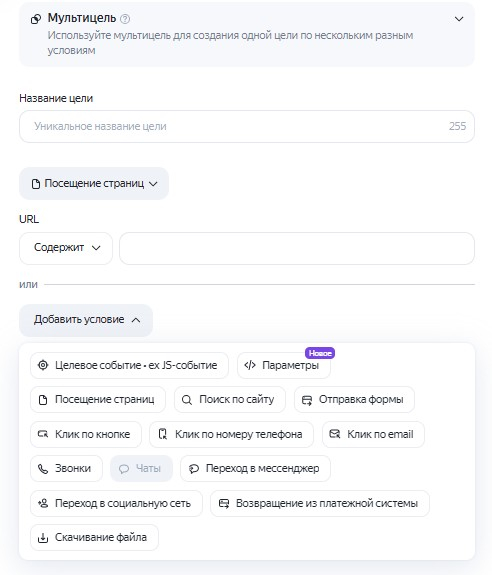492x575 pixels.
Task: Open the Содержит URL match dropdown
Action: (x=66, y=248)
